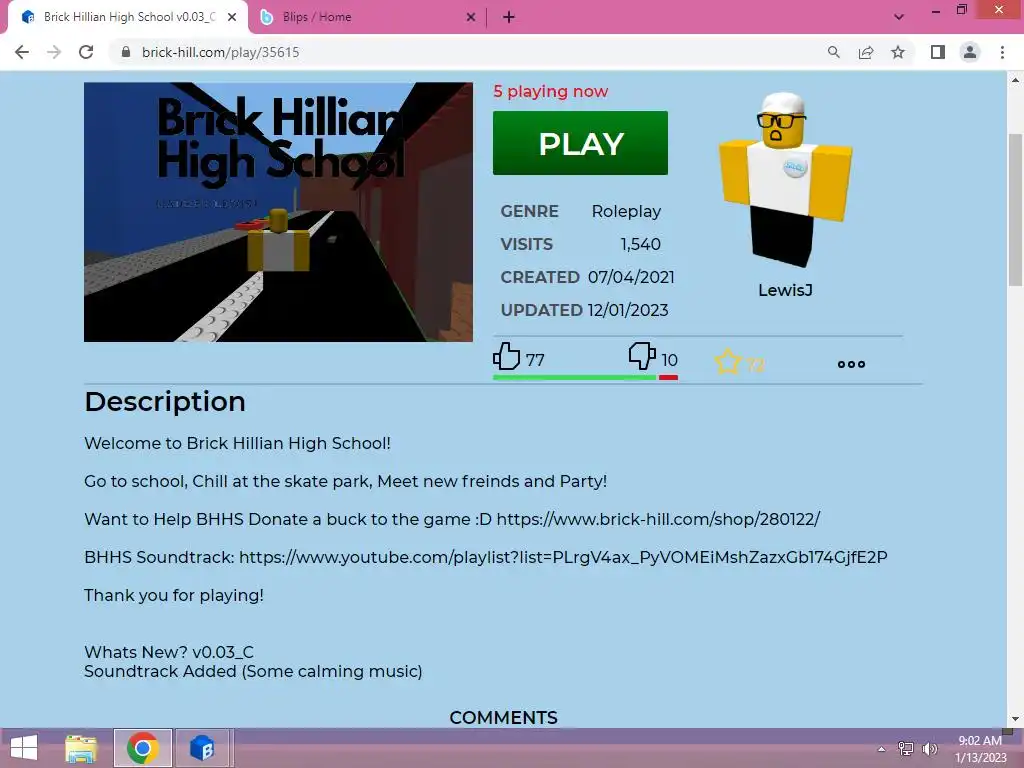Click the page vertical scrollbar thumb
The height and width of the screenshot is (768, 1024).
[1015, 209]
